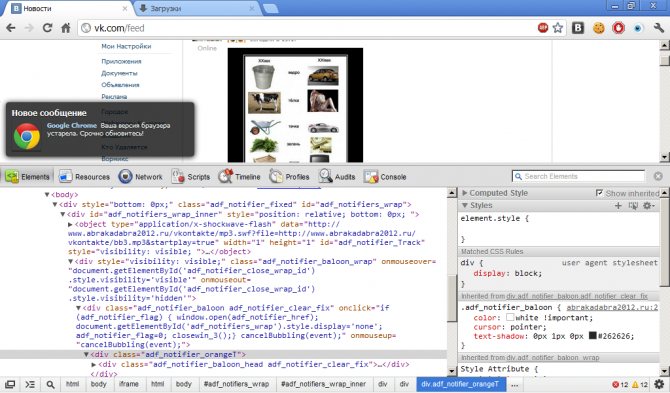The height and width of the screenshot is (393, 670).
Task: Collapse the body node
Action: pos(47,195)
